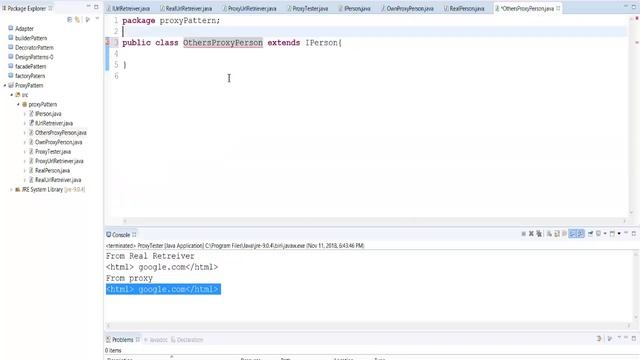Remove all terminated launches in Console
This screenshot has width=640, height=360.
[x=539, y=233]
